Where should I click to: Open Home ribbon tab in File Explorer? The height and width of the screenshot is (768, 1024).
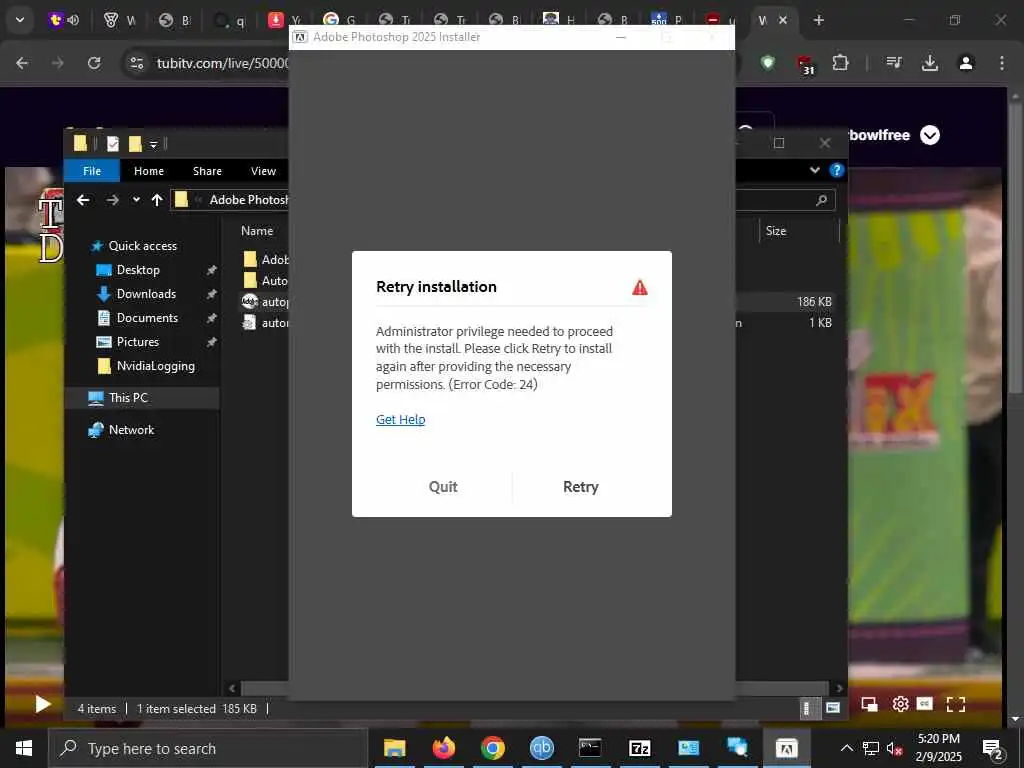tap(149, 171)
